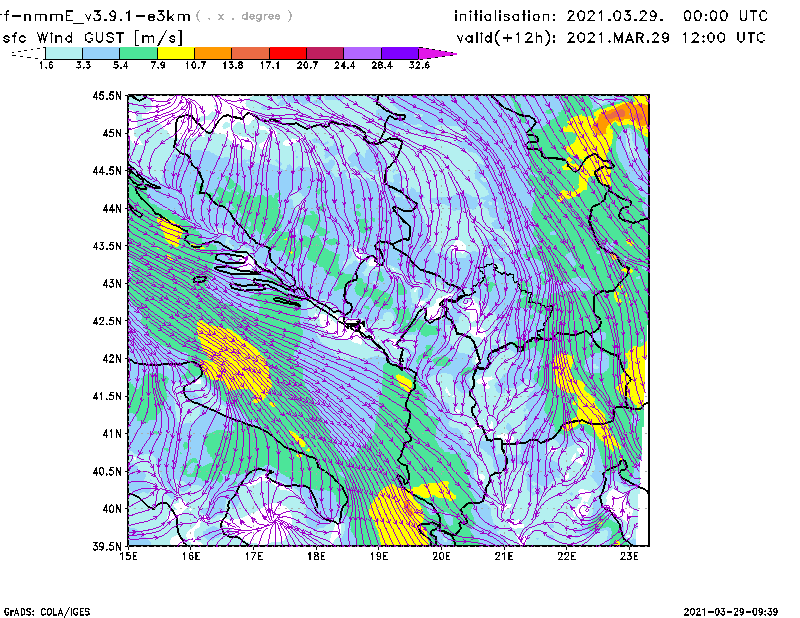Image resolution: width=800 pixels, height=618 pixels.
Task: Select the green legend swatch between 5.4 and 7.9
Action: tap(138, 53)
